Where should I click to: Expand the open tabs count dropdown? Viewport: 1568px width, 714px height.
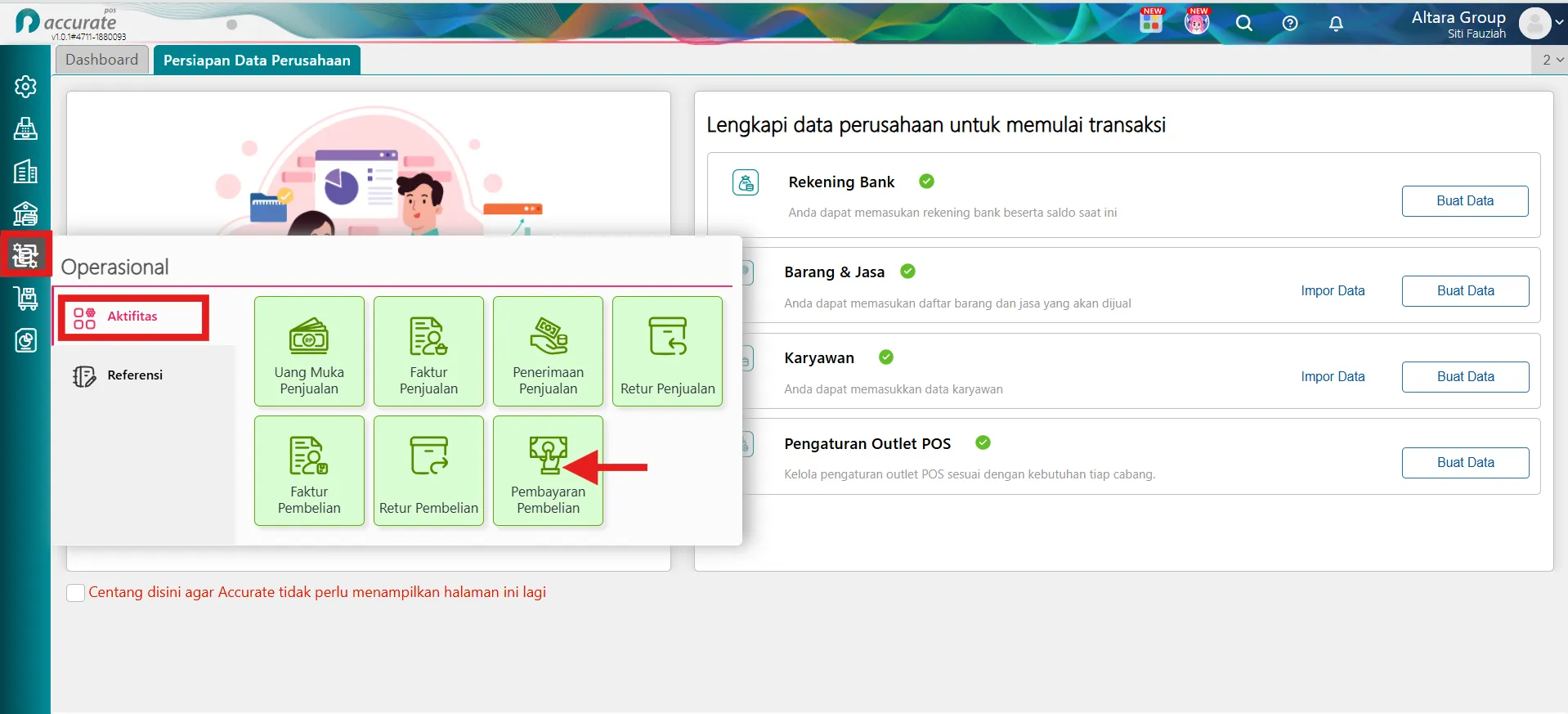point(1552,60)
